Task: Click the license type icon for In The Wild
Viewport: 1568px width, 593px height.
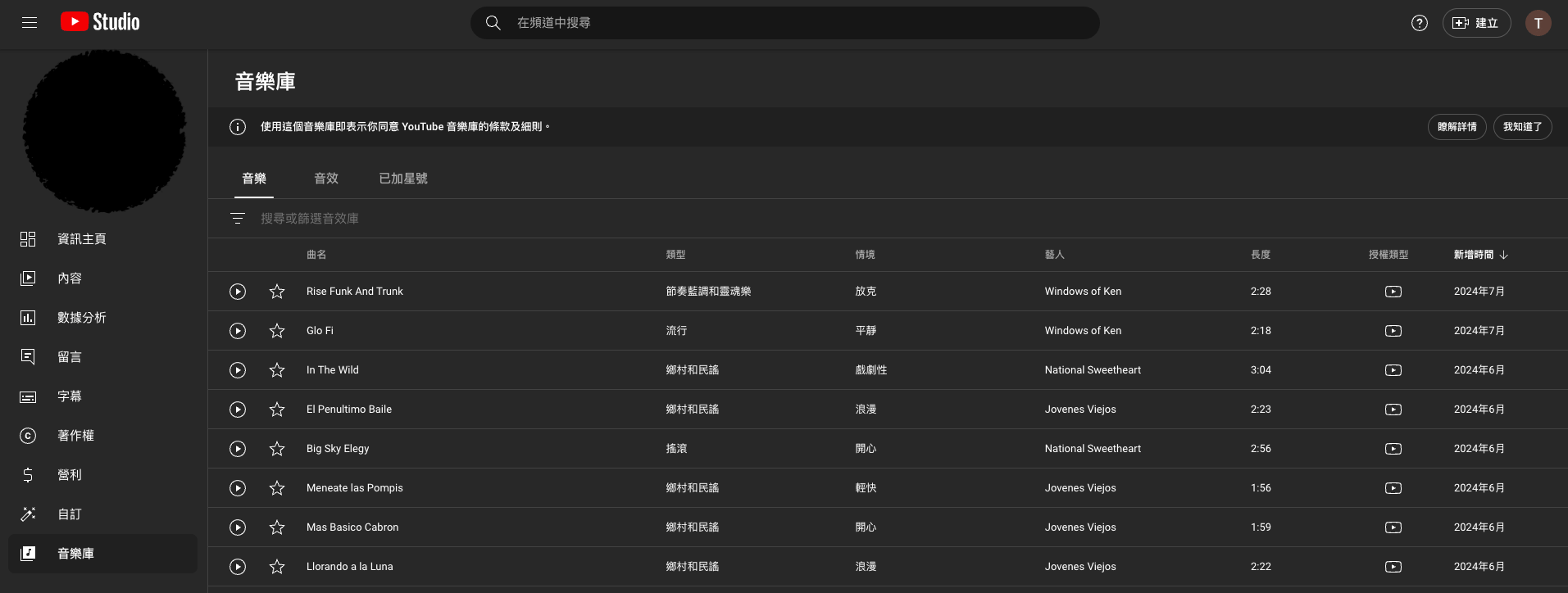Action: [x=1393, y=370]
